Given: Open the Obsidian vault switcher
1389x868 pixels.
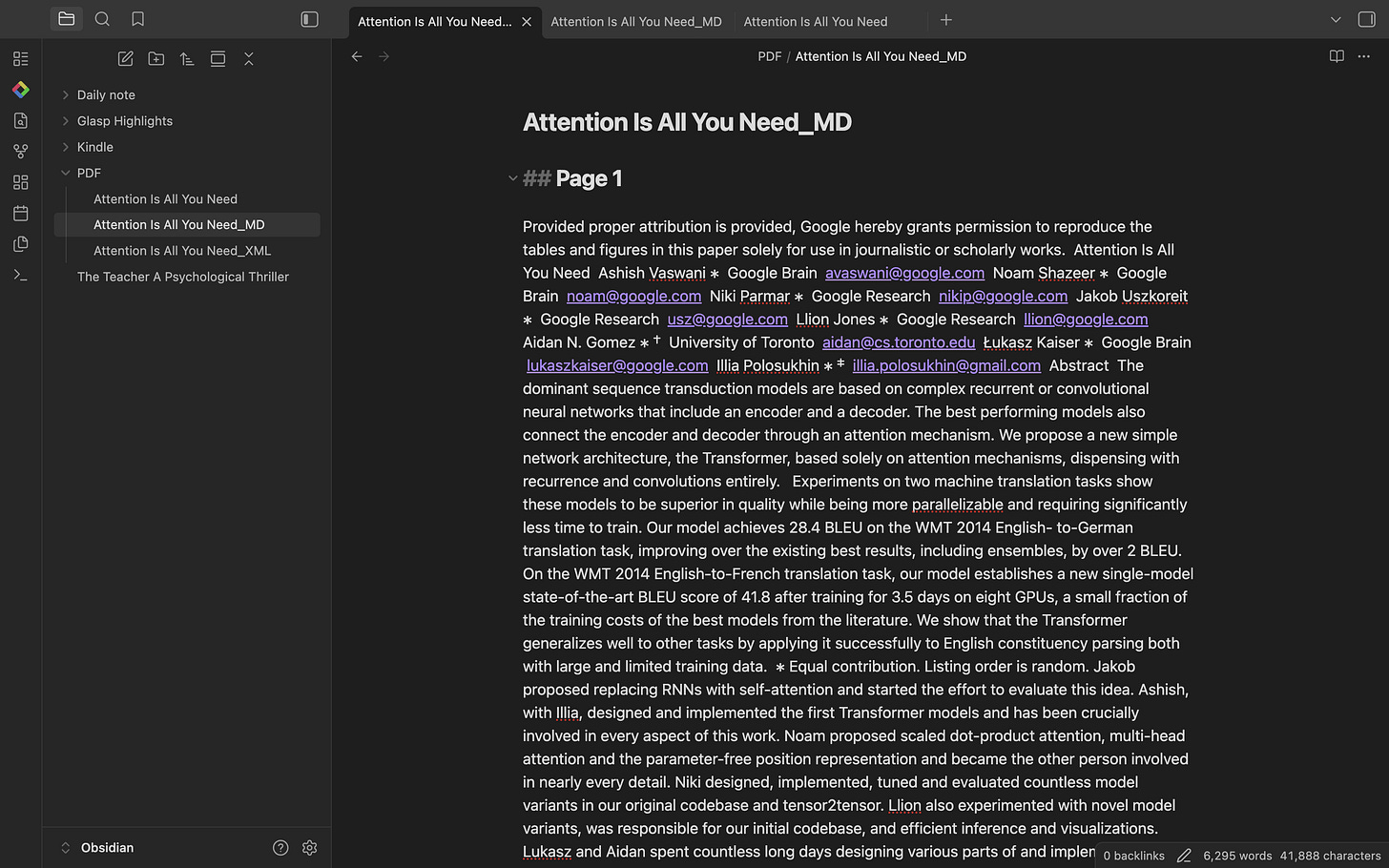Looking at the screenshot, I should coord(97,848).
